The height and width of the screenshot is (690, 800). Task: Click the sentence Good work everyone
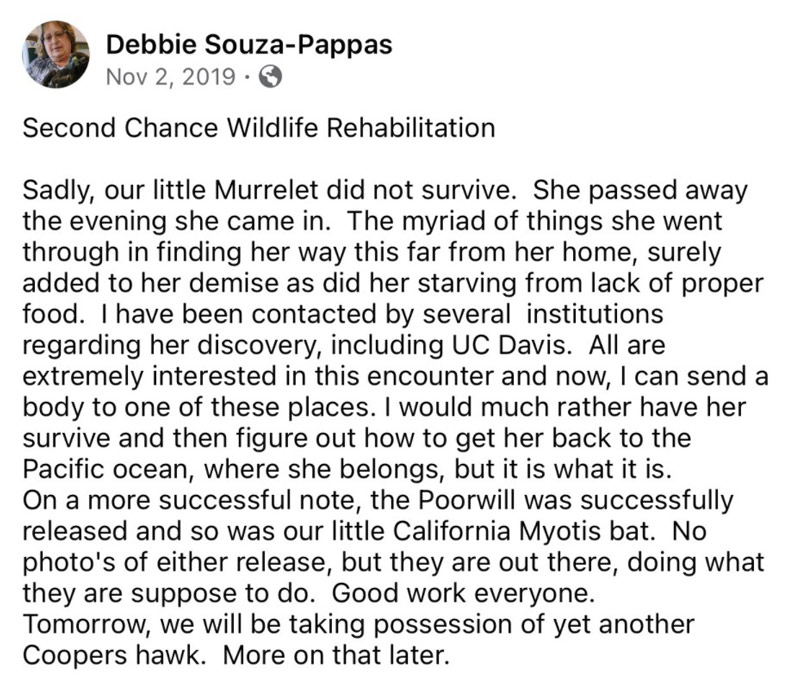pyautogui.click(x=464, y=591)
